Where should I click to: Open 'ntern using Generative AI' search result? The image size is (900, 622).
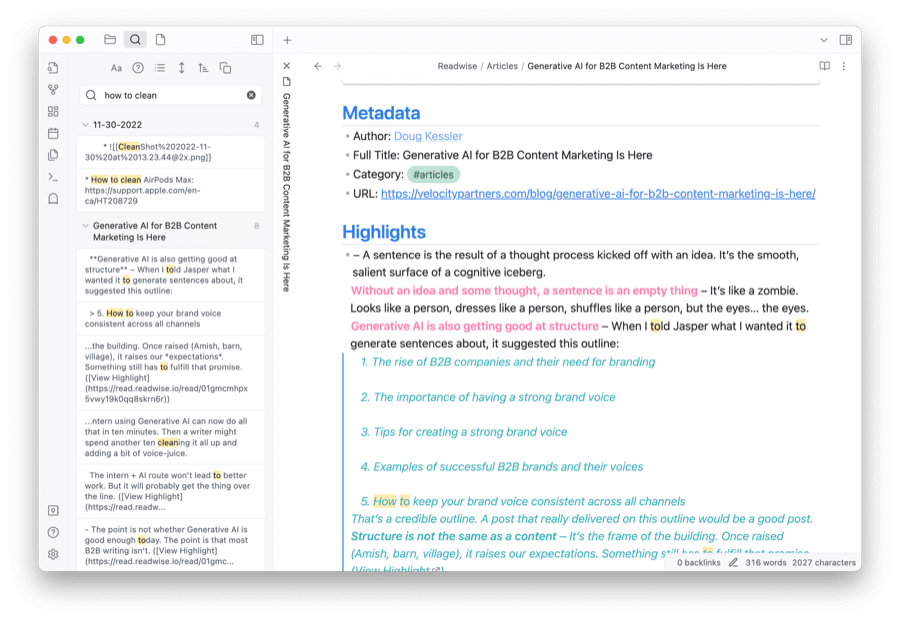pos(170,437)
